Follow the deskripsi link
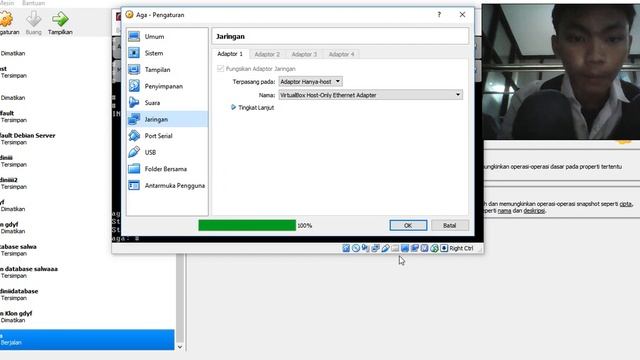The height and width of the screenshot is (360, 640). 534,211
